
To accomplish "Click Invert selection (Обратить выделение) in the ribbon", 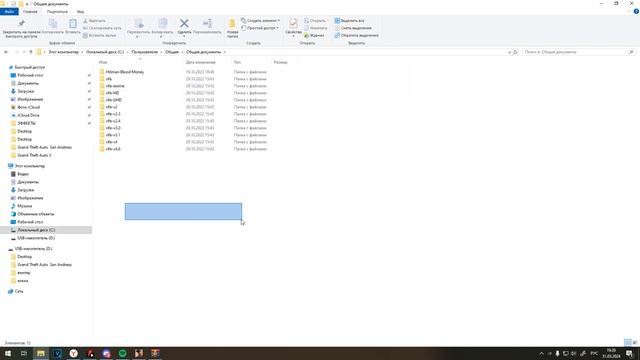I will pos(356,36).
